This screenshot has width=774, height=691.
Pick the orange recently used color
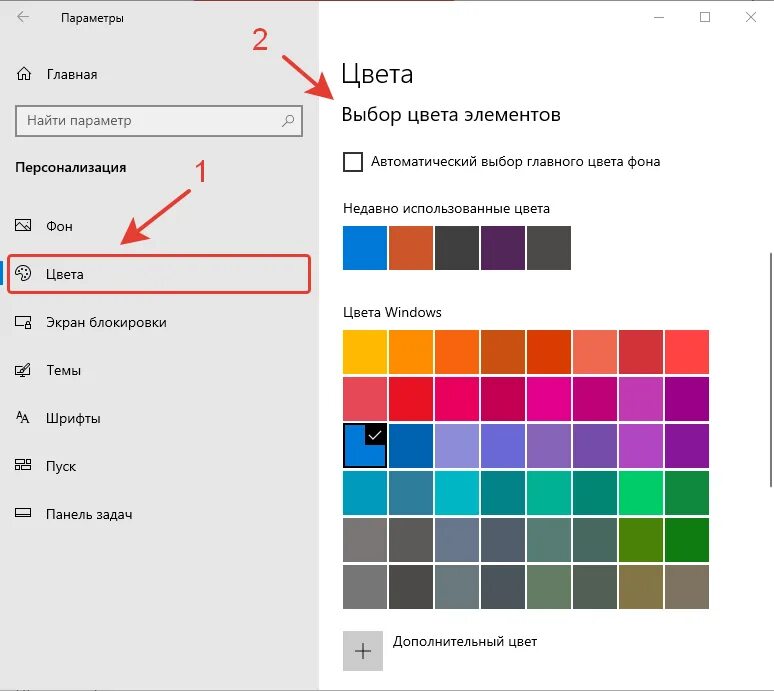(410, 248)
